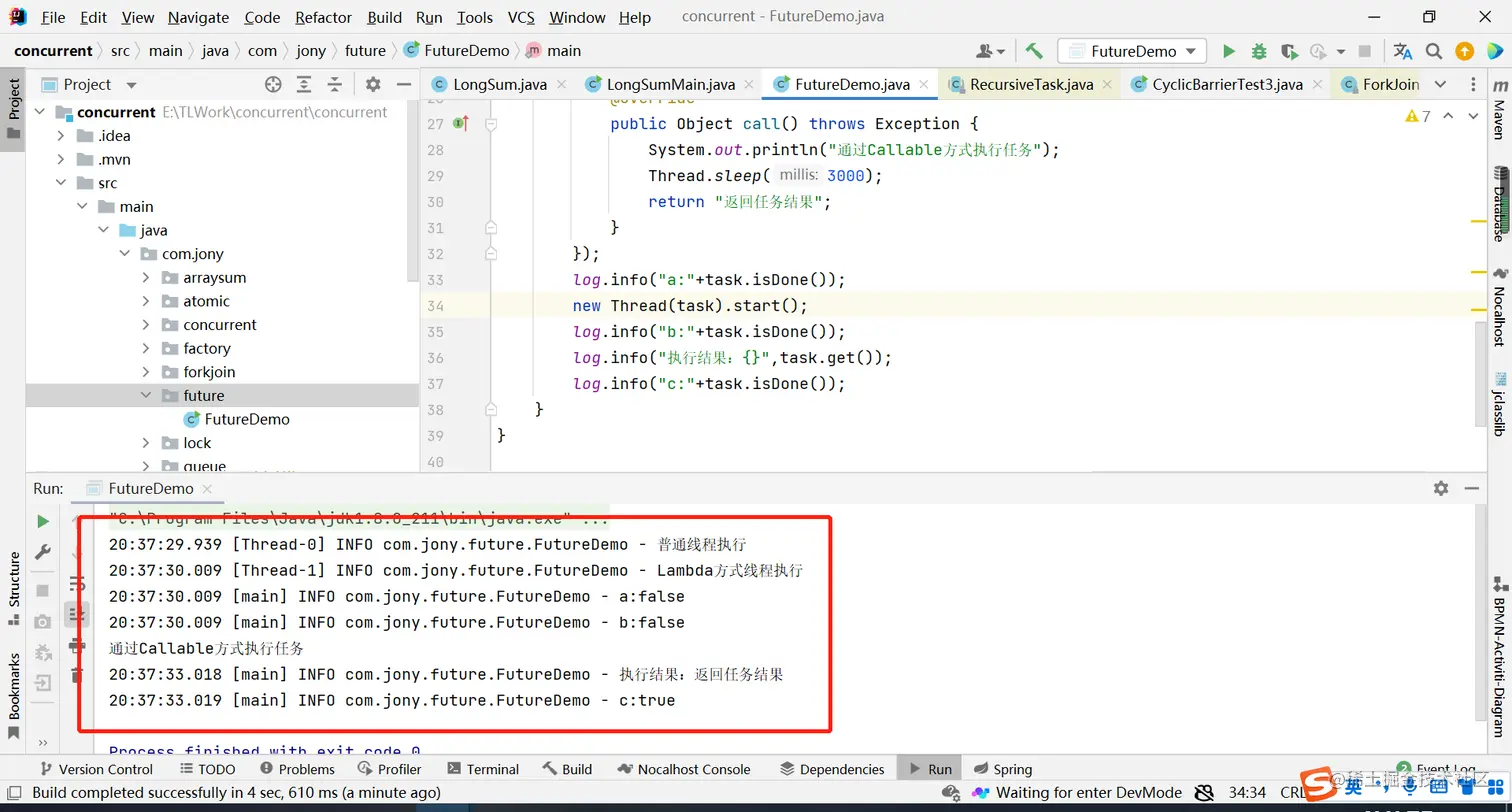This screenshot has width=1512, height=812.
Task: Collapse the com.jony package
Action: 124,254
